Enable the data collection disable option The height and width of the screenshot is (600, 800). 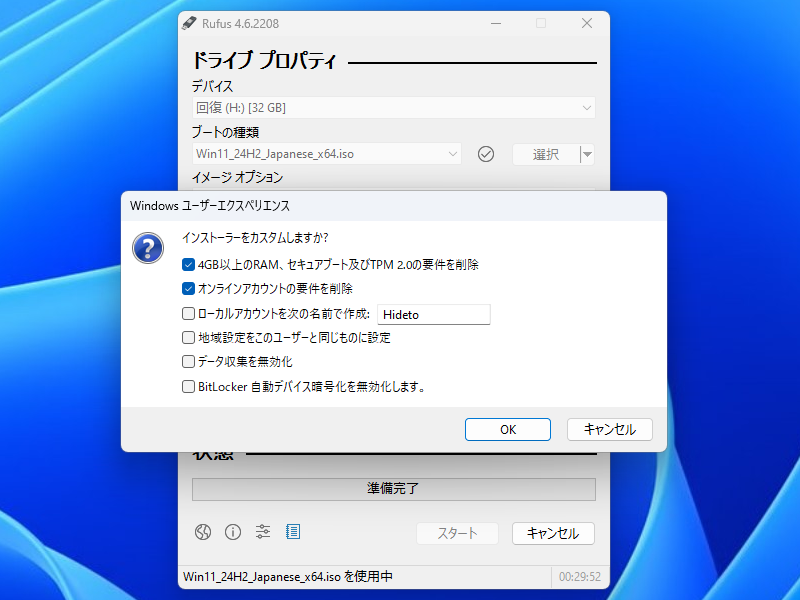coord(186,362)
